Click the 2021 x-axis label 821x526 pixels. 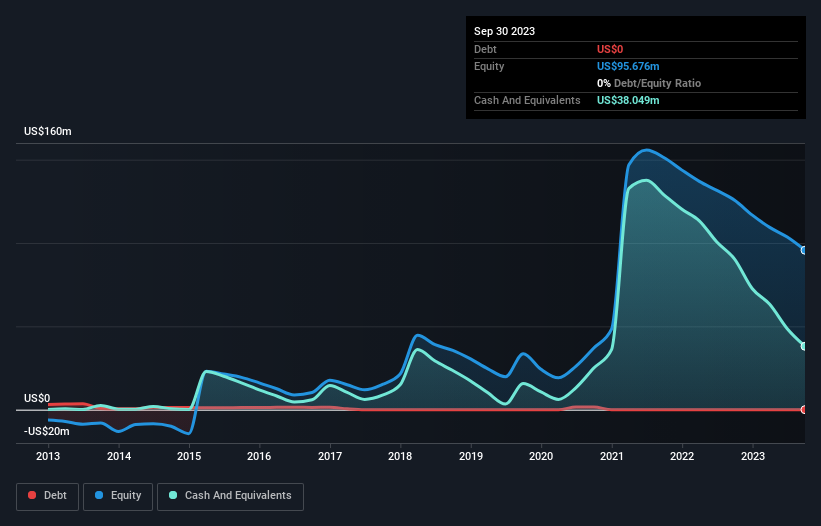(x=612, y=456)
